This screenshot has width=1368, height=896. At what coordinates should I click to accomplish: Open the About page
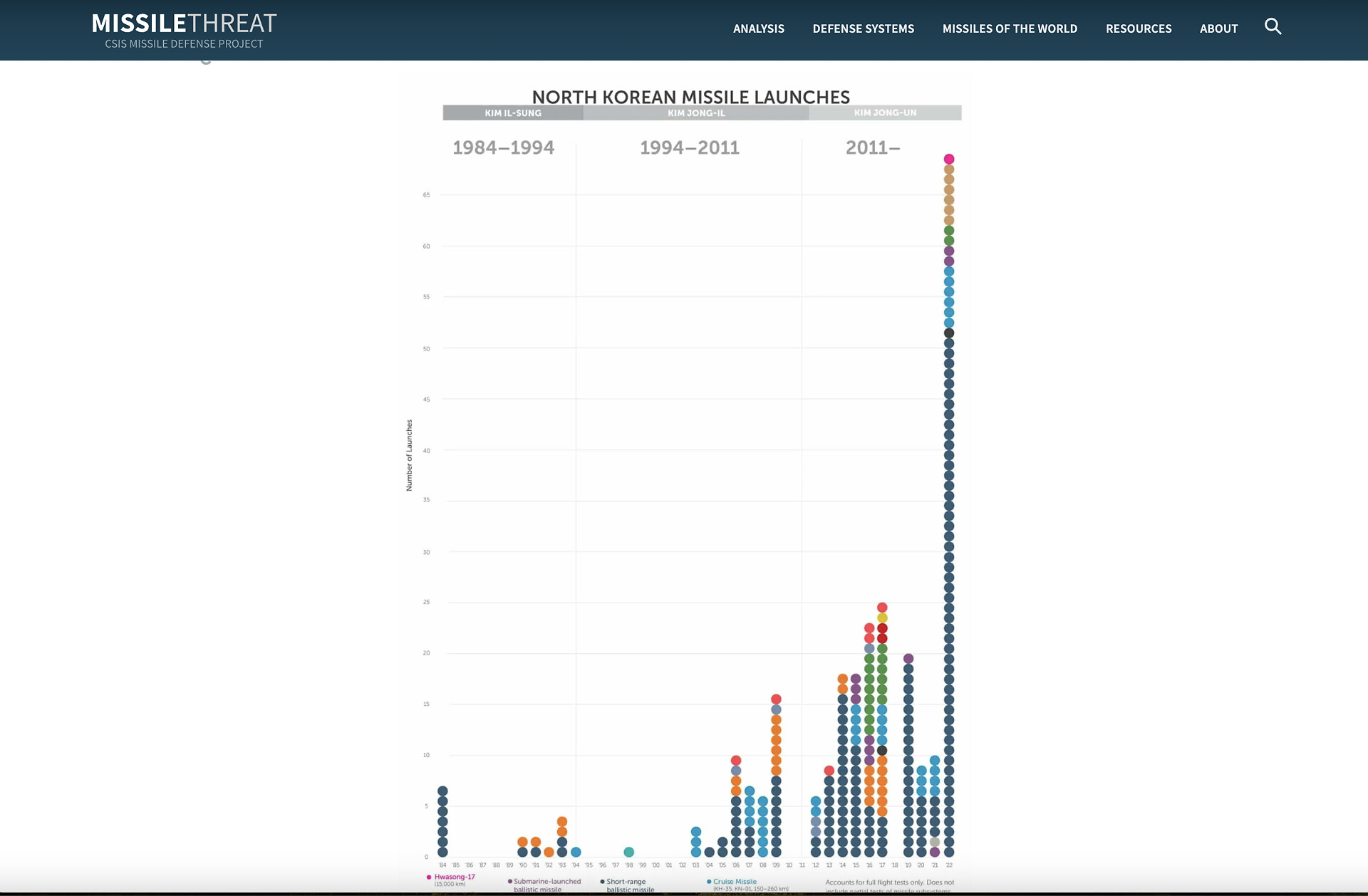tap(1218, 28)
